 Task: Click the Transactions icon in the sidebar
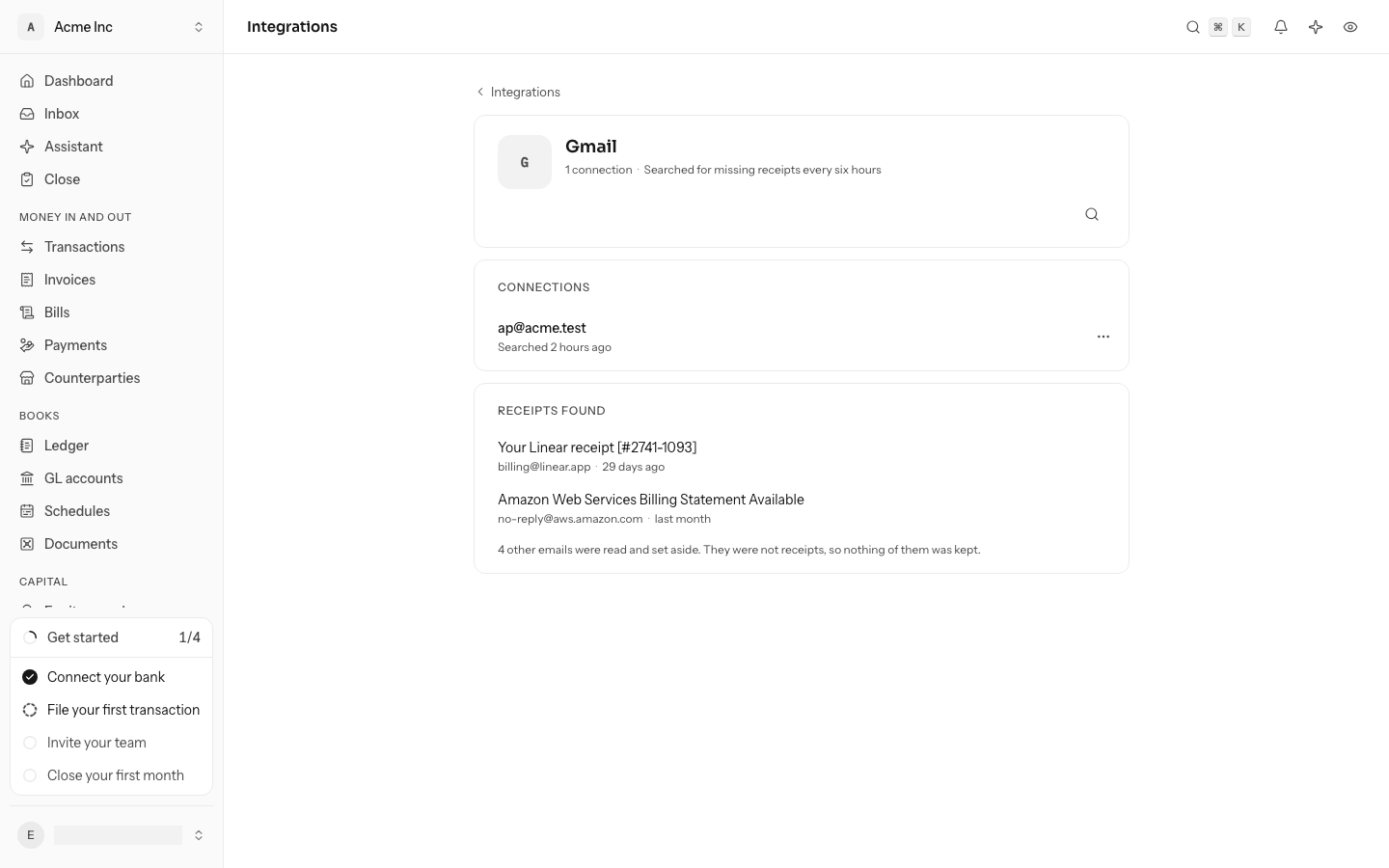pyautogui.click(x=27, y=247)
